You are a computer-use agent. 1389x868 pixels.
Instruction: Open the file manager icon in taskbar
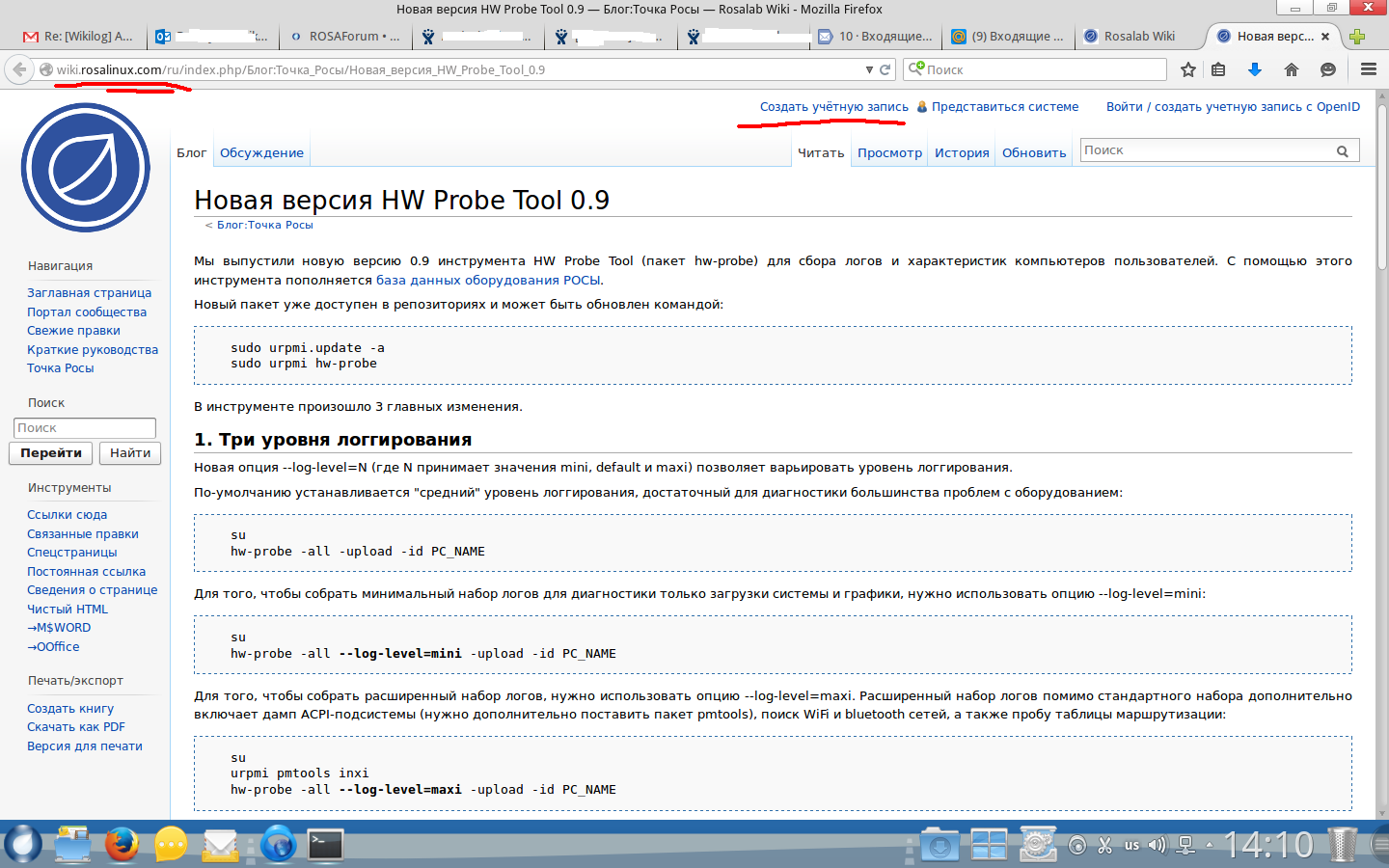pyautogui.click(x=72, y=845)
